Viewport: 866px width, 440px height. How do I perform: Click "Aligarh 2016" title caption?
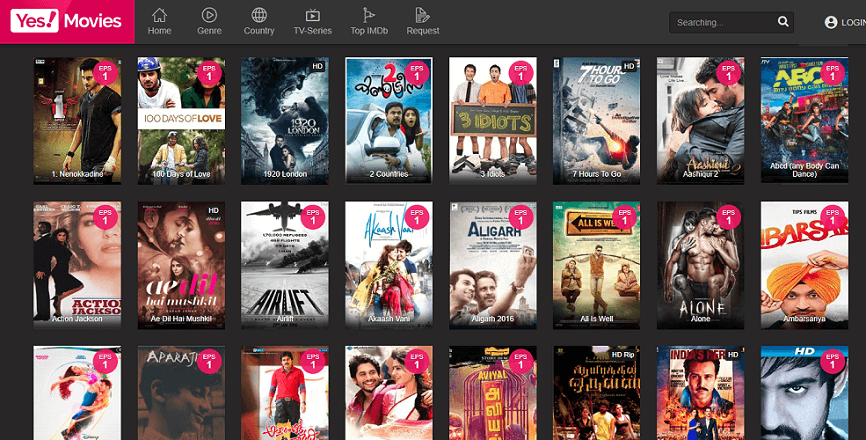tap(493, 319)
